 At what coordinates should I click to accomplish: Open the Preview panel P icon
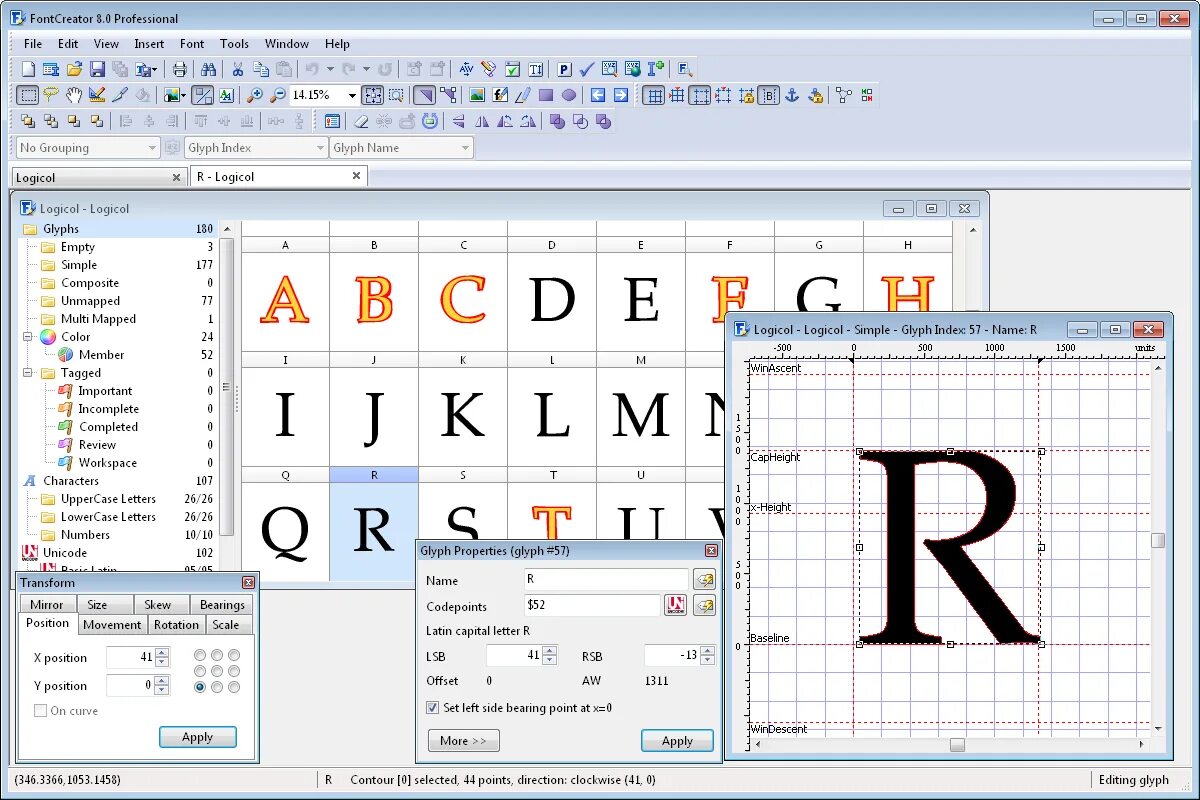coord(564,69)
